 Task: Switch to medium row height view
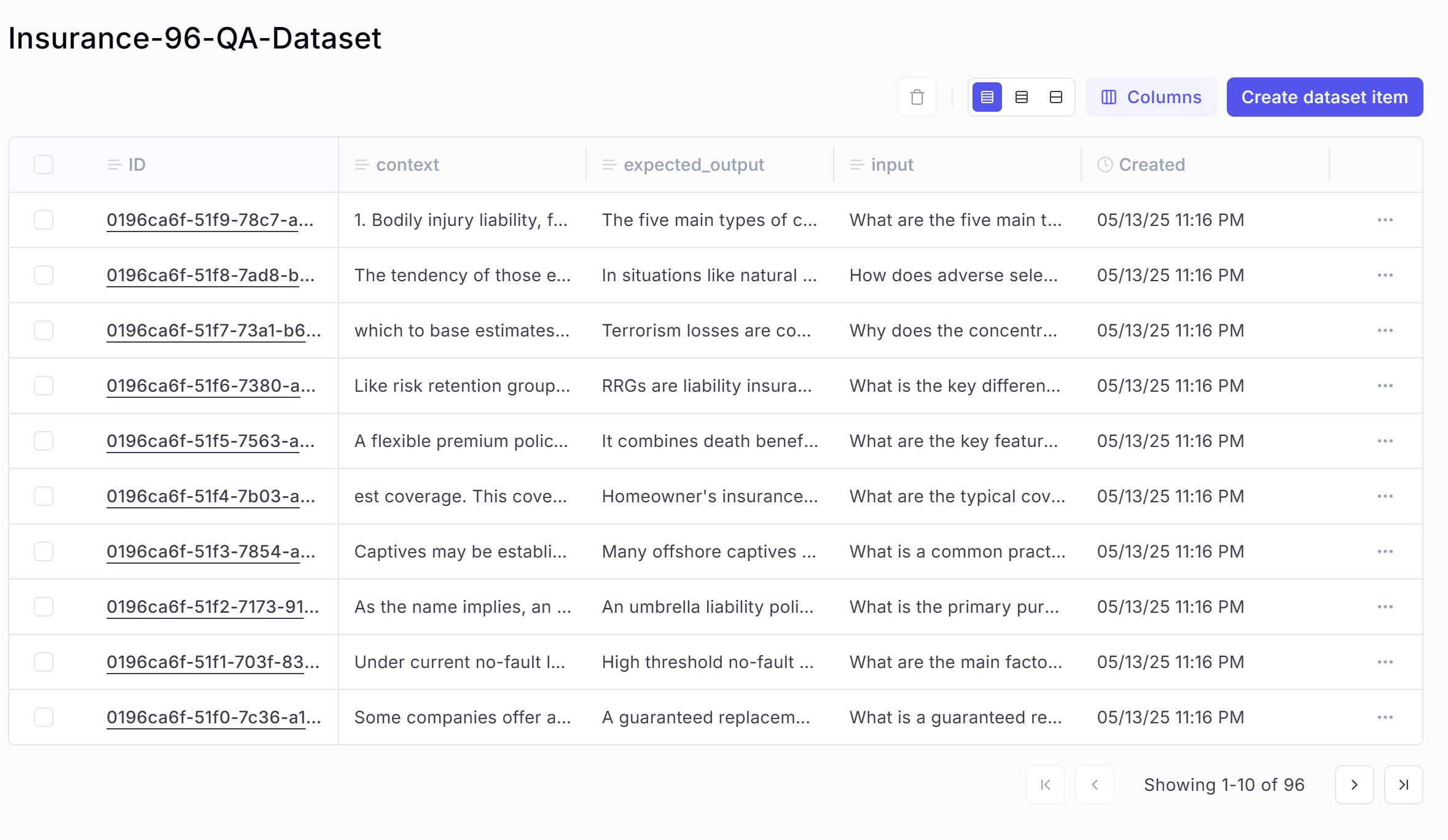click(x=1021, y=97)
